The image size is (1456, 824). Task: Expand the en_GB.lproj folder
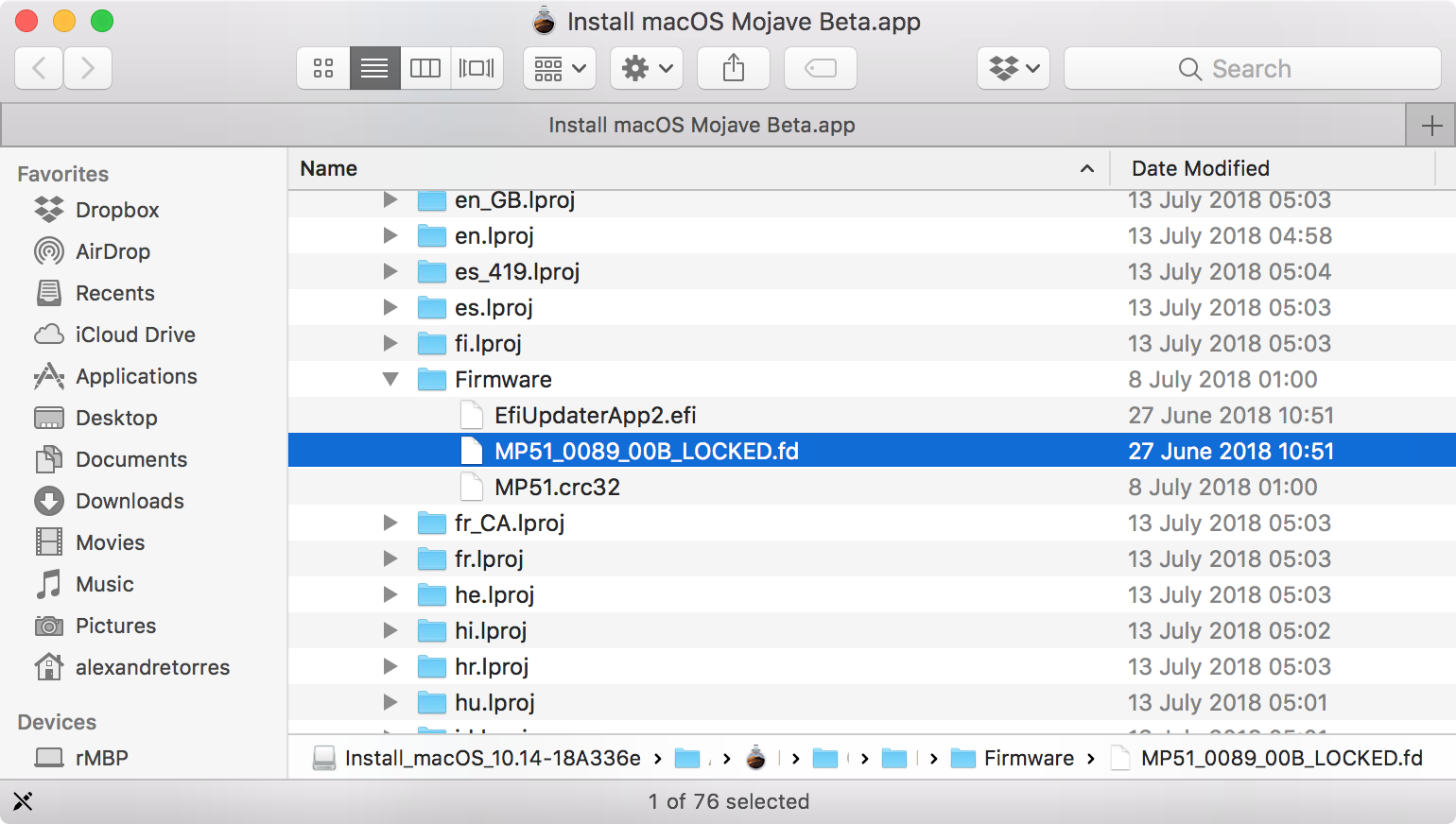[x=390, y=199]
